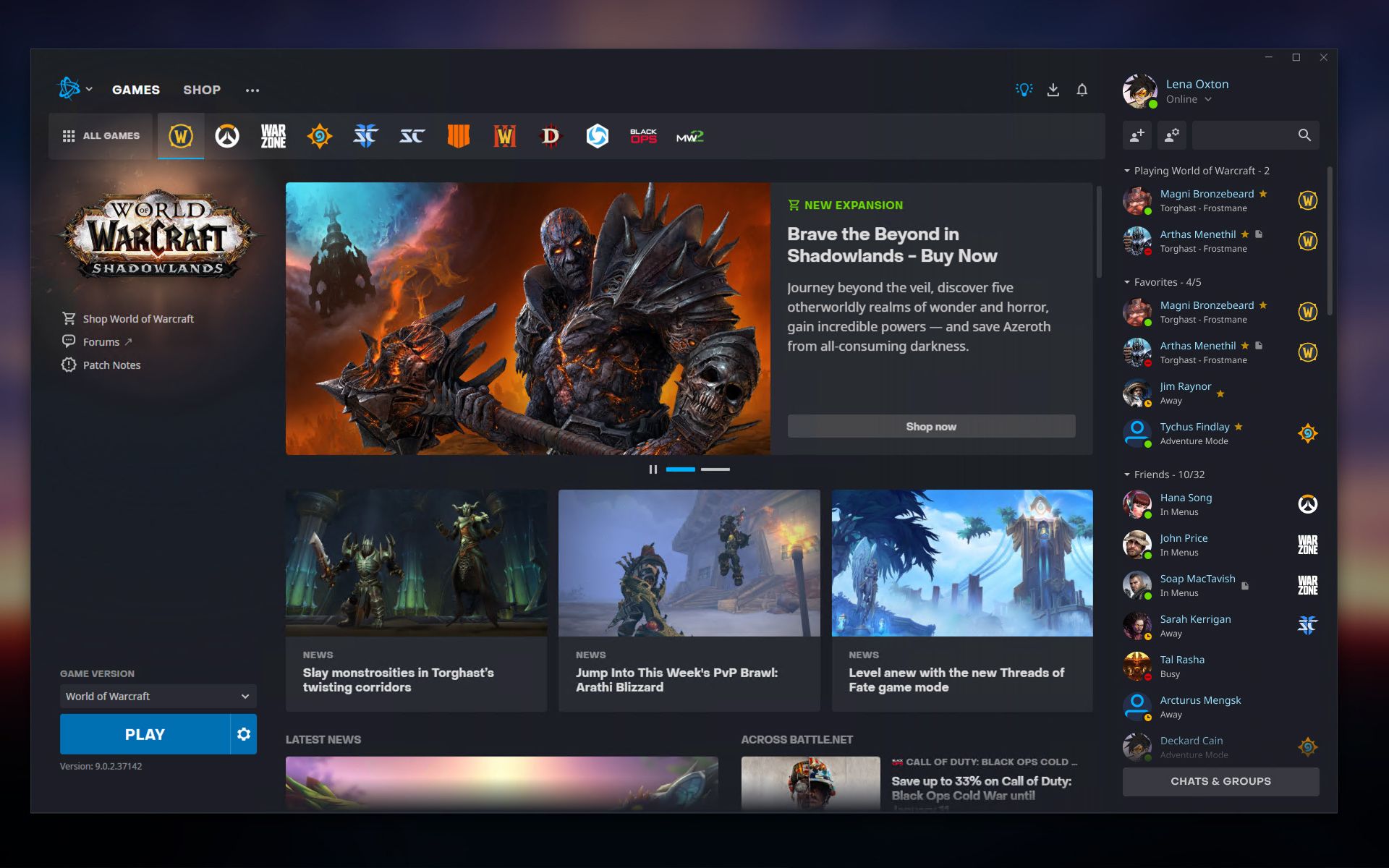The height and width of the screenshot is (868, 1389).
Task: Click the Shadowlands expansion banner image
Action: (528, 318)
